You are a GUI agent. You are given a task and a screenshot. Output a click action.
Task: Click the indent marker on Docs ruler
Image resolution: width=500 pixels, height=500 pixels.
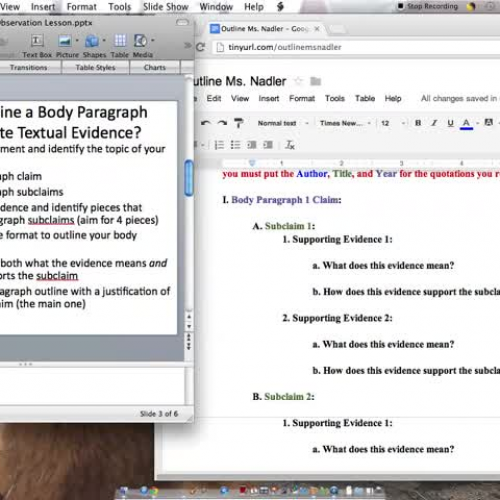(252, 163)
